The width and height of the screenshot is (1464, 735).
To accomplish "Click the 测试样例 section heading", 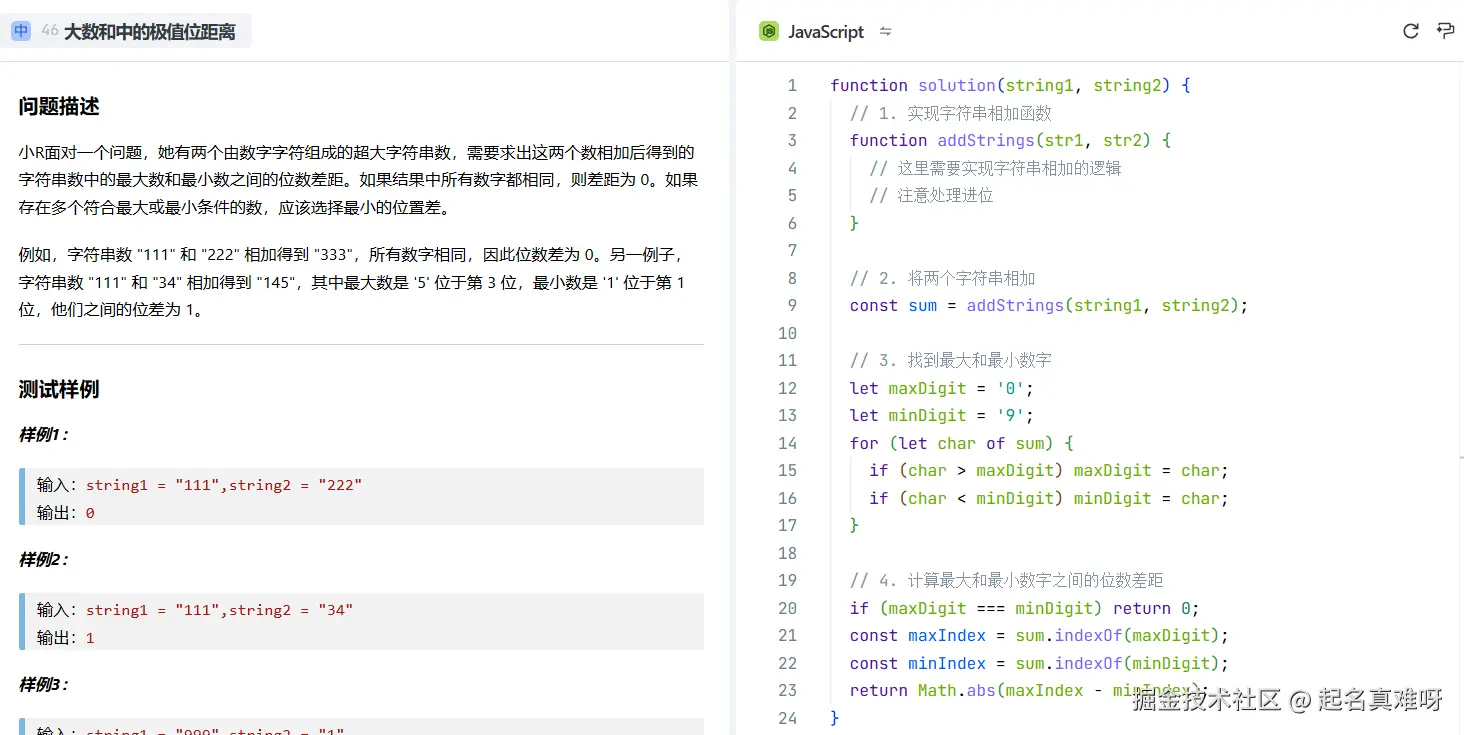I will 59,389.
